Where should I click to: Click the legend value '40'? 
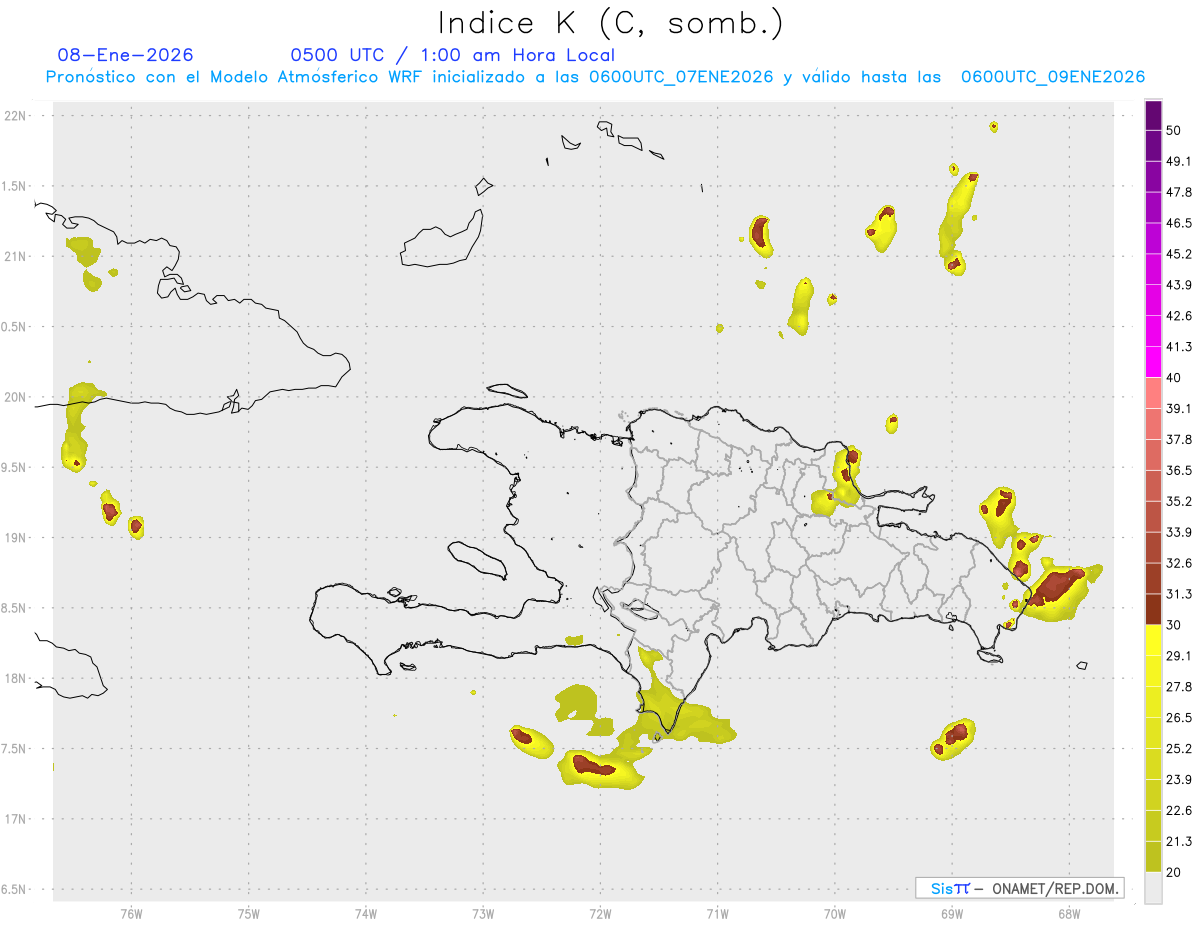(1175, 378)
